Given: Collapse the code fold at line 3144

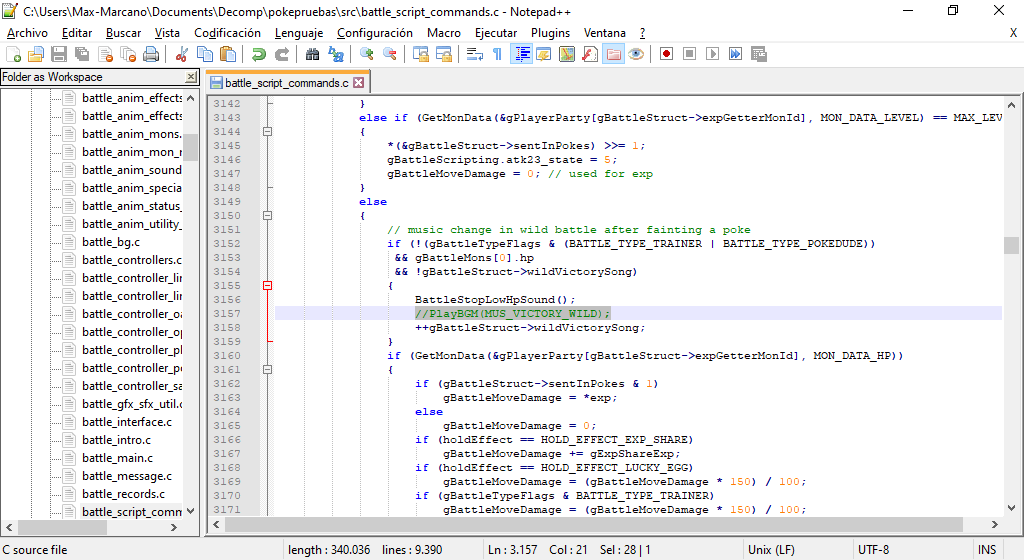Looking at the screenshot, I should click(x=267, y=131).
